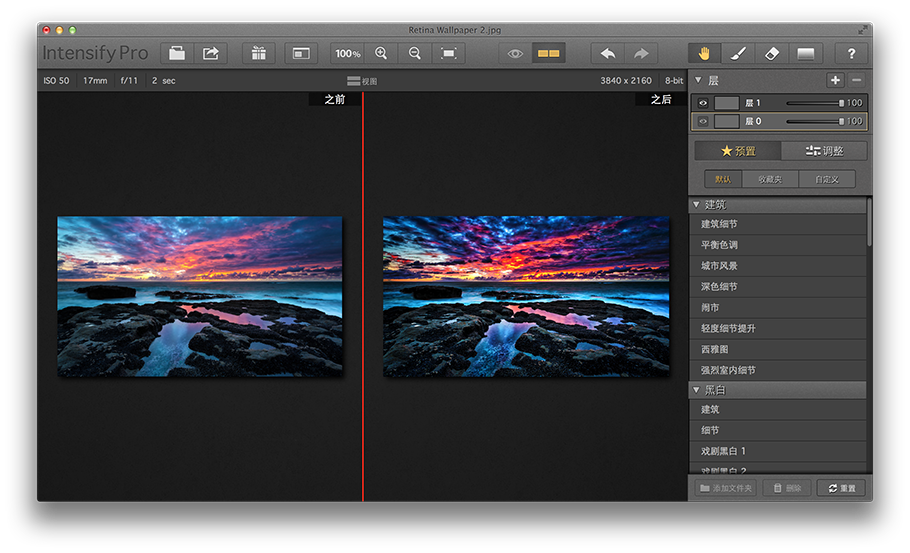Apply the black-and-white 细节 preset
Image resolution: width=910 pixels, height=553 pixels.
pyautogui.click(x=778, y=430)
